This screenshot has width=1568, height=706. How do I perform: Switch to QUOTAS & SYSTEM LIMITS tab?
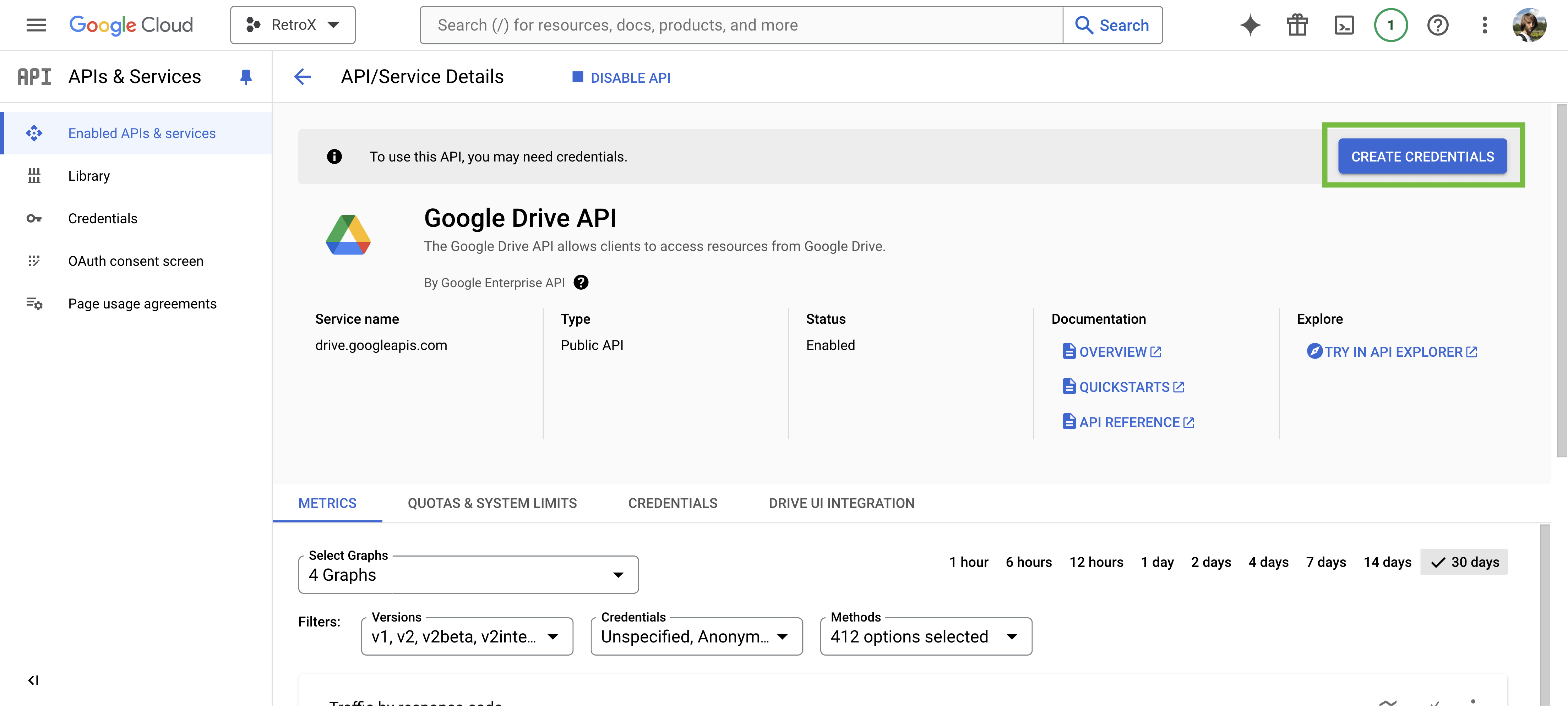point(492,503)
